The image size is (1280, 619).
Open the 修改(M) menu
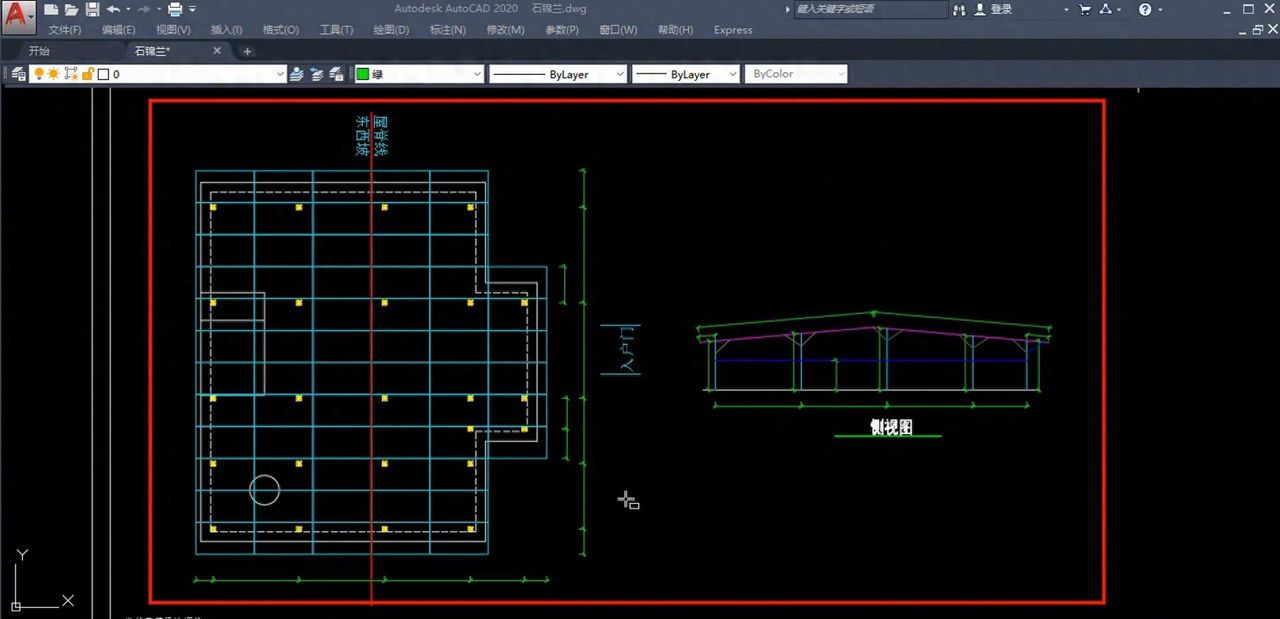coord(505,30)
